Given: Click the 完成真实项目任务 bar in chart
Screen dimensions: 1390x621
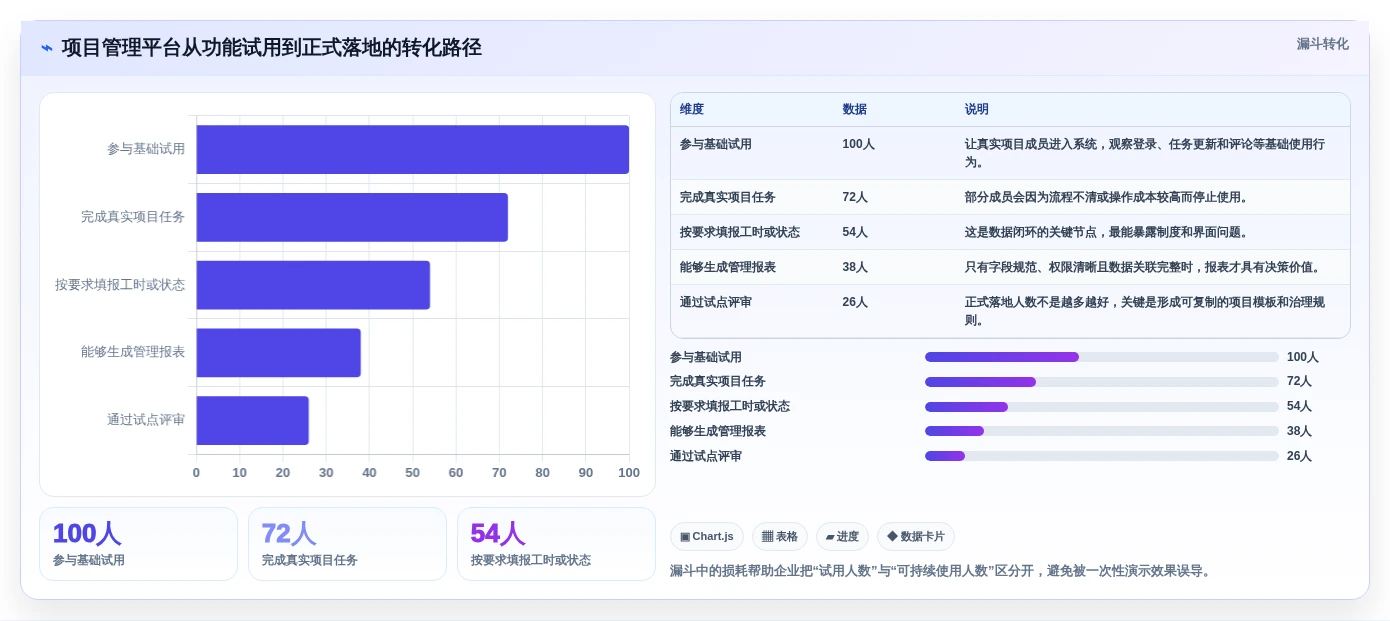Looking at the screenshot, I should pyautogui.click(x=352, y=217).
